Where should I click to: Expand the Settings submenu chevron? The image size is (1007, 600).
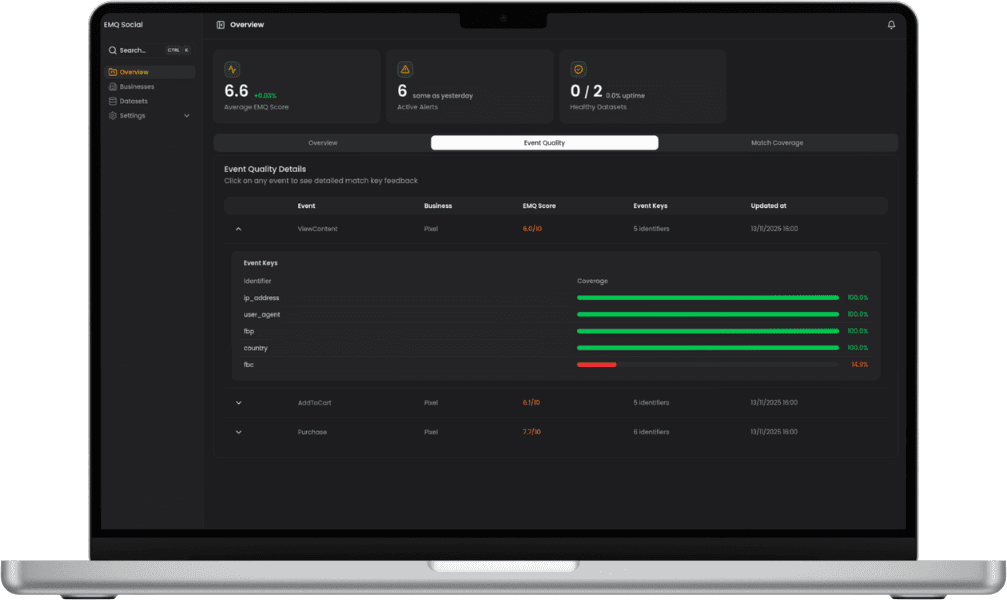187,116
